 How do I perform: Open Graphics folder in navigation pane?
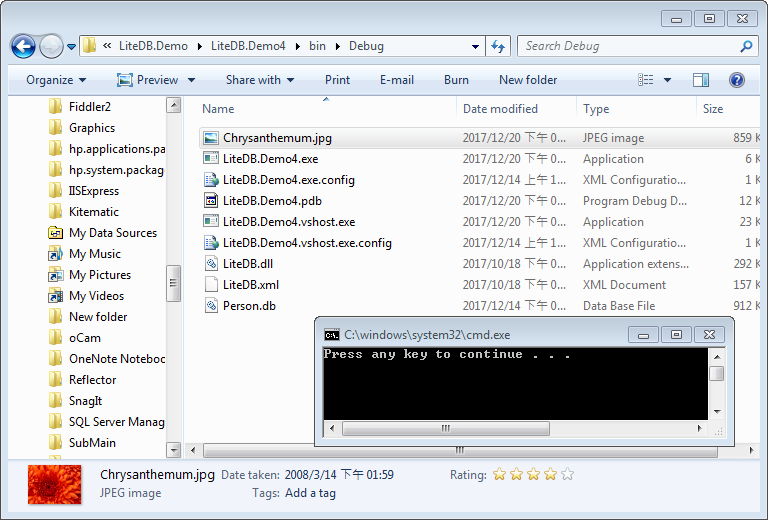tap(82, 128)
